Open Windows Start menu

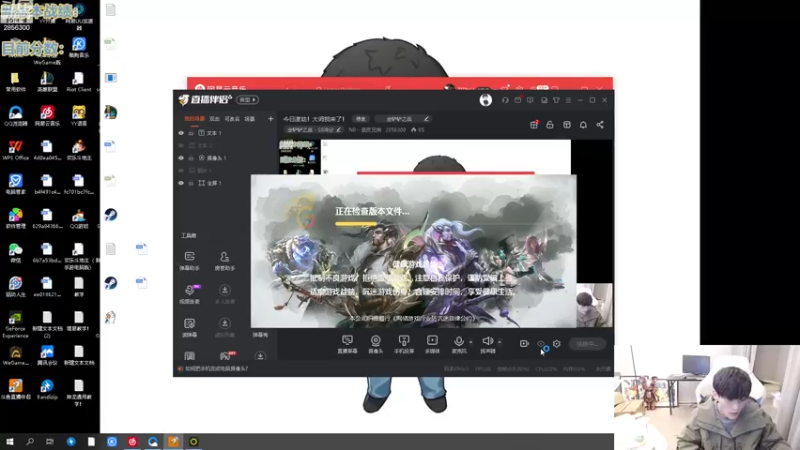[x=9, y=442]
